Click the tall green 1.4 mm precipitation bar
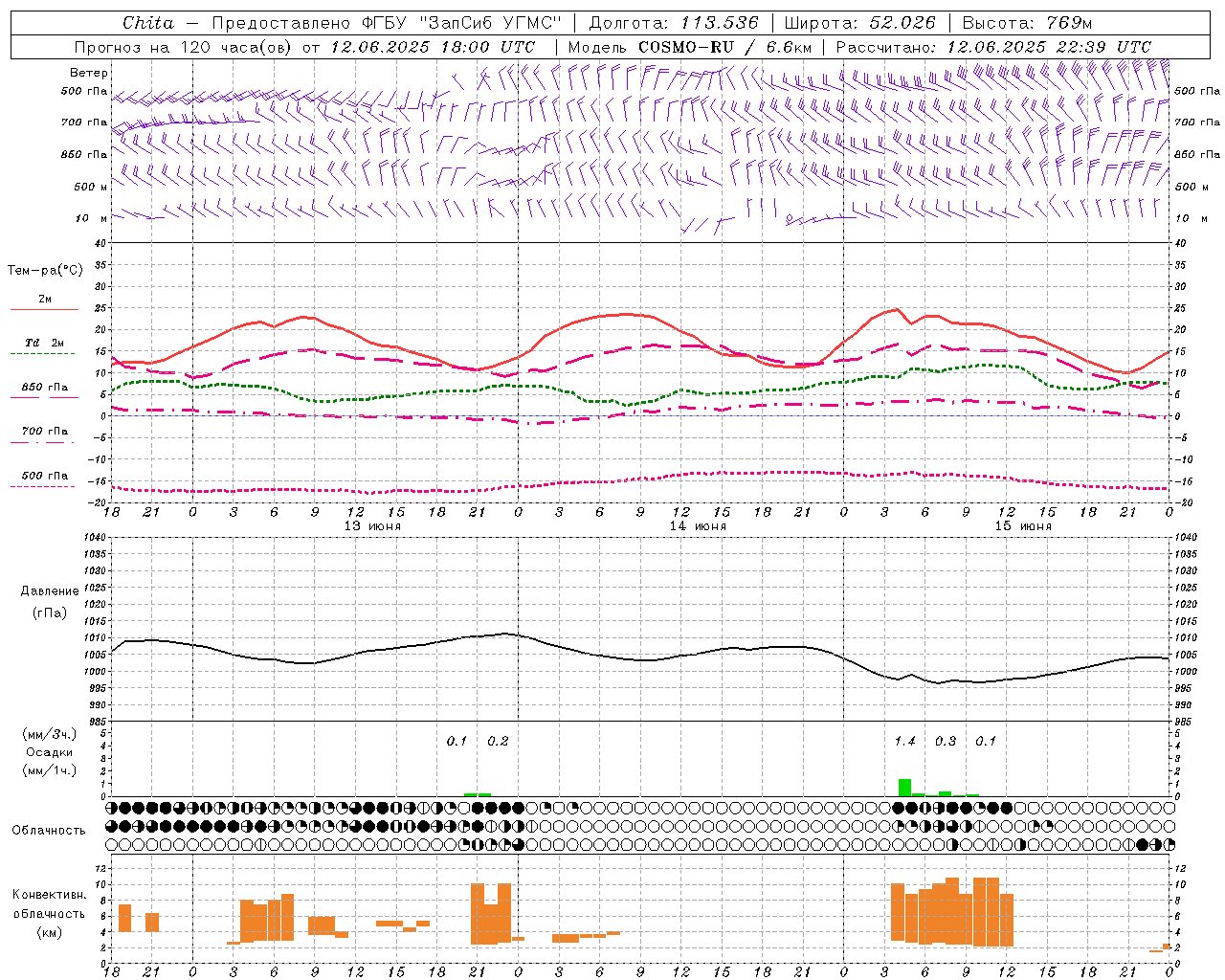 coord(904,788)
